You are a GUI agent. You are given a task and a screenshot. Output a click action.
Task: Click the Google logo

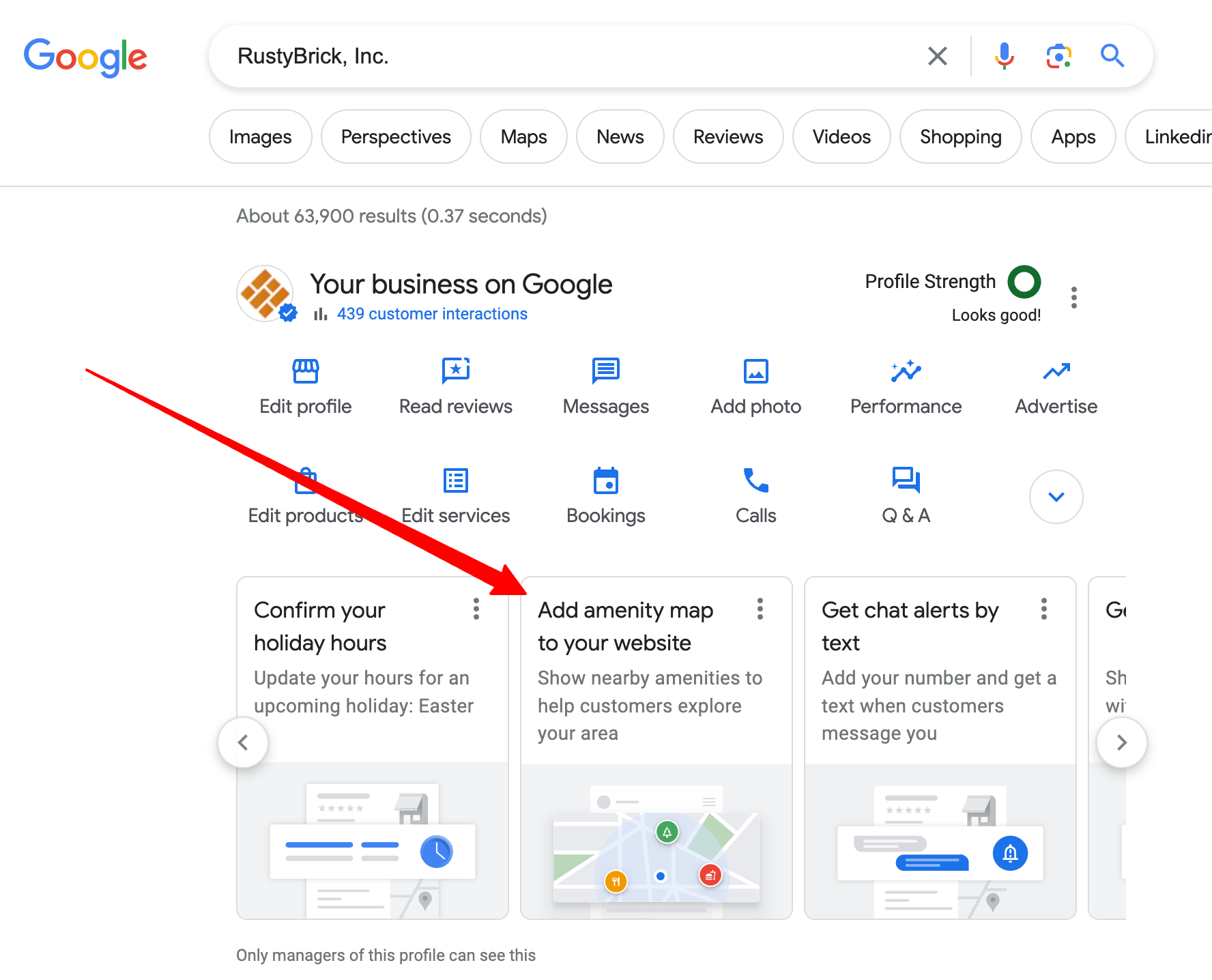coord(85,57)
